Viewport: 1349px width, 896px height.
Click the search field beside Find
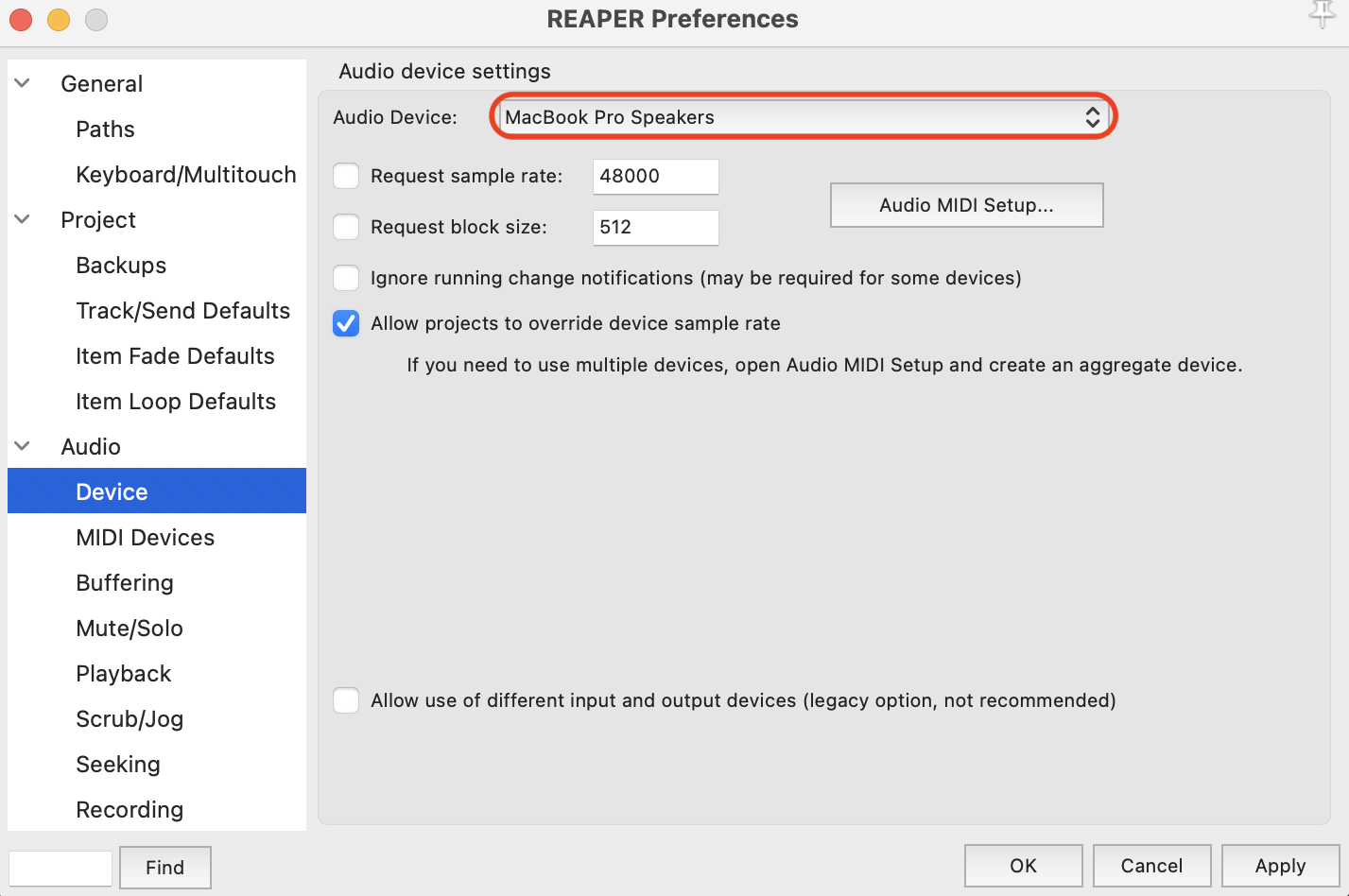(61, 868)
